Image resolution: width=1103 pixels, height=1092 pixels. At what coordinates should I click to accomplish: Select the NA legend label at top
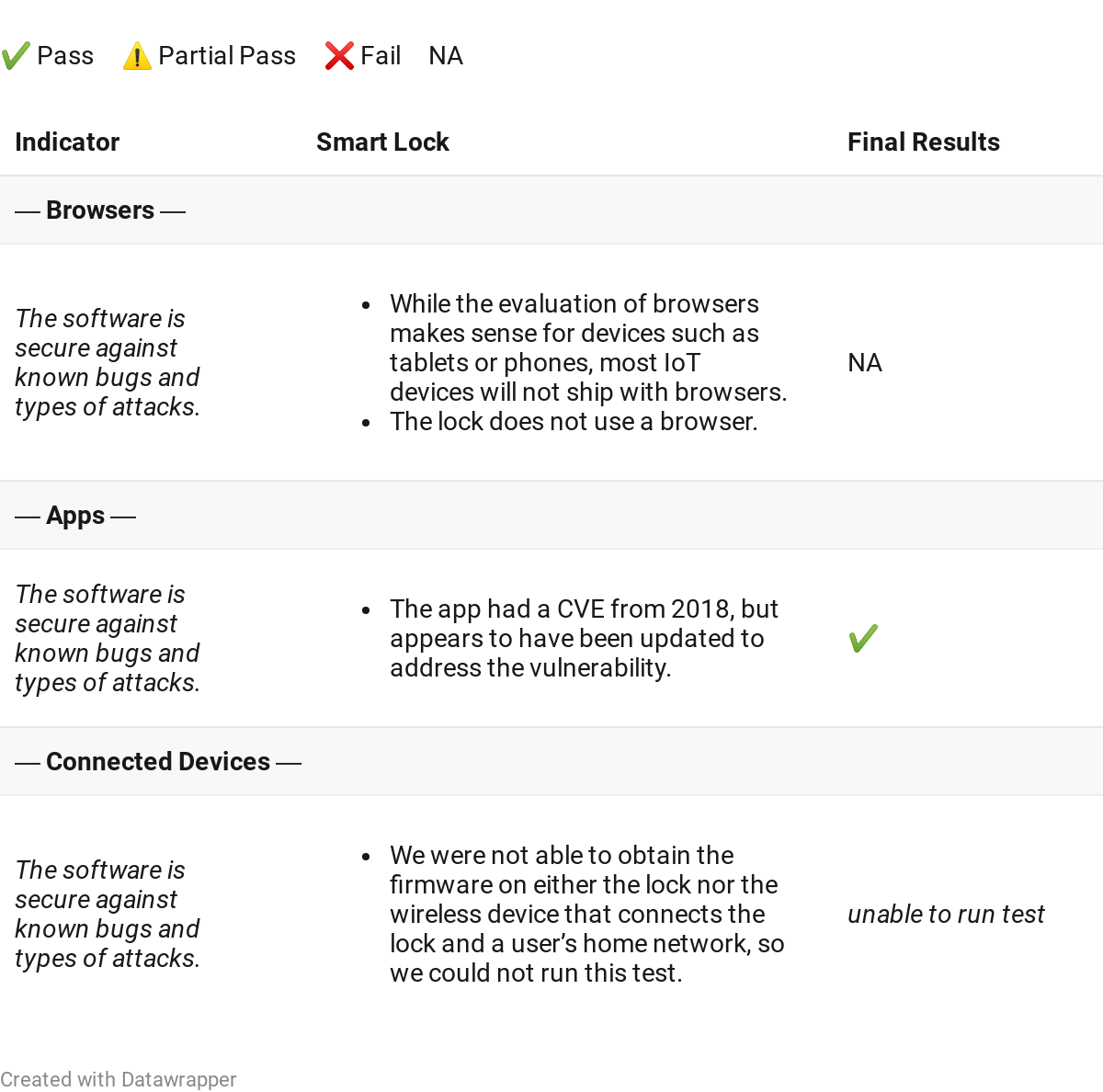(x=446, y=56)
